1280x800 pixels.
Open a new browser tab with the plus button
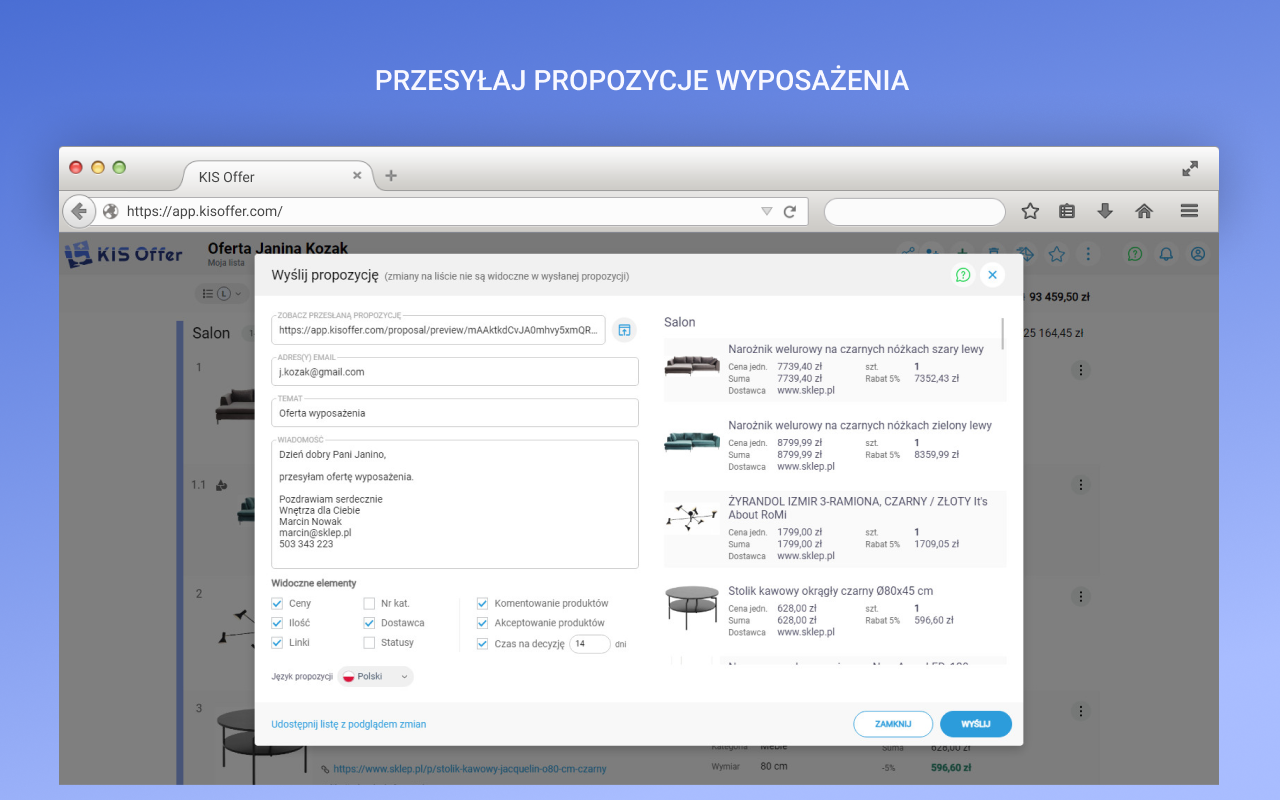pyautogui.click(x=390, y=175)
